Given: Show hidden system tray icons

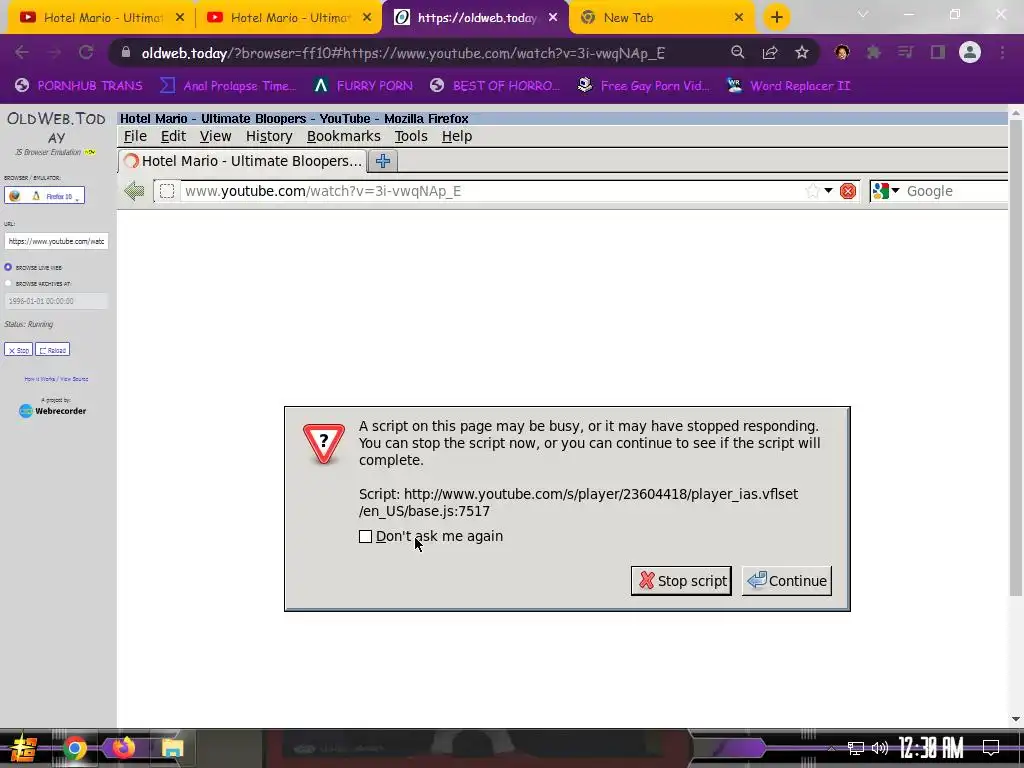Looking at the screenshot, I should [831, 748].
